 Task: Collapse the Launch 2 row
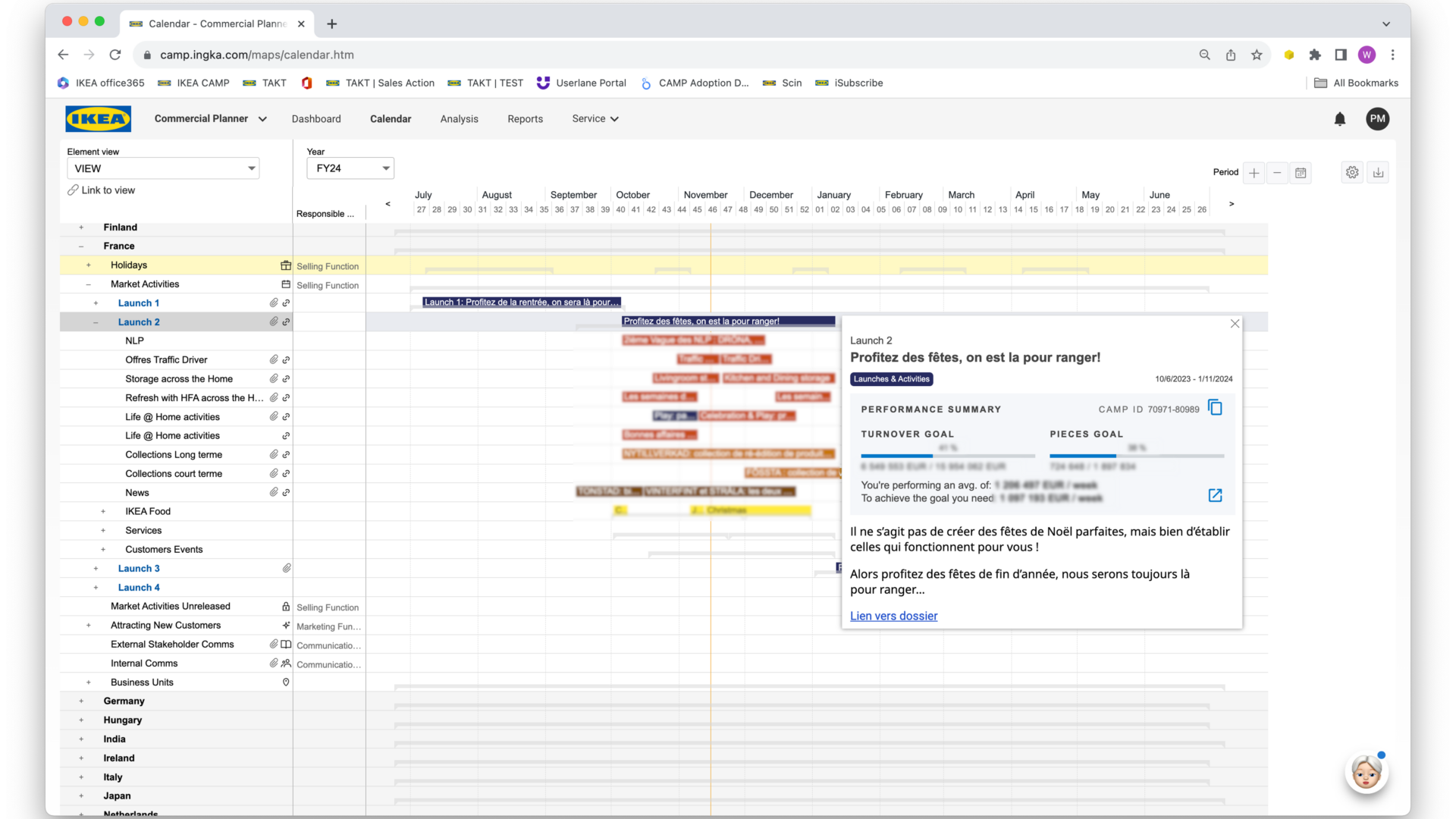pos(96,322)
